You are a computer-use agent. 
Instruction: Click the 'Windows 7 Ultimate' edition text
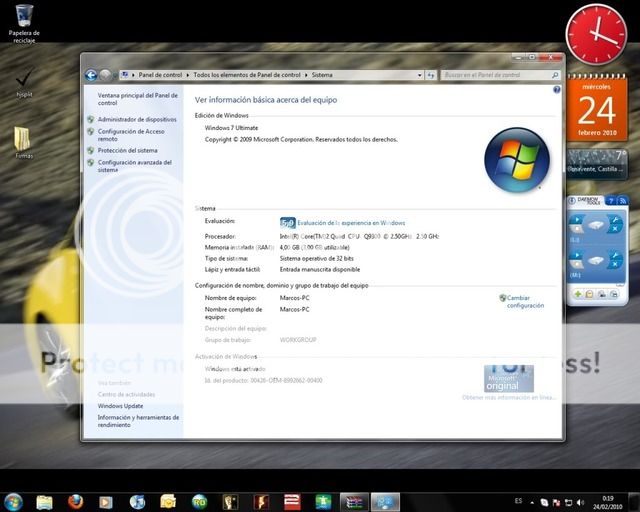click(231, 128)
